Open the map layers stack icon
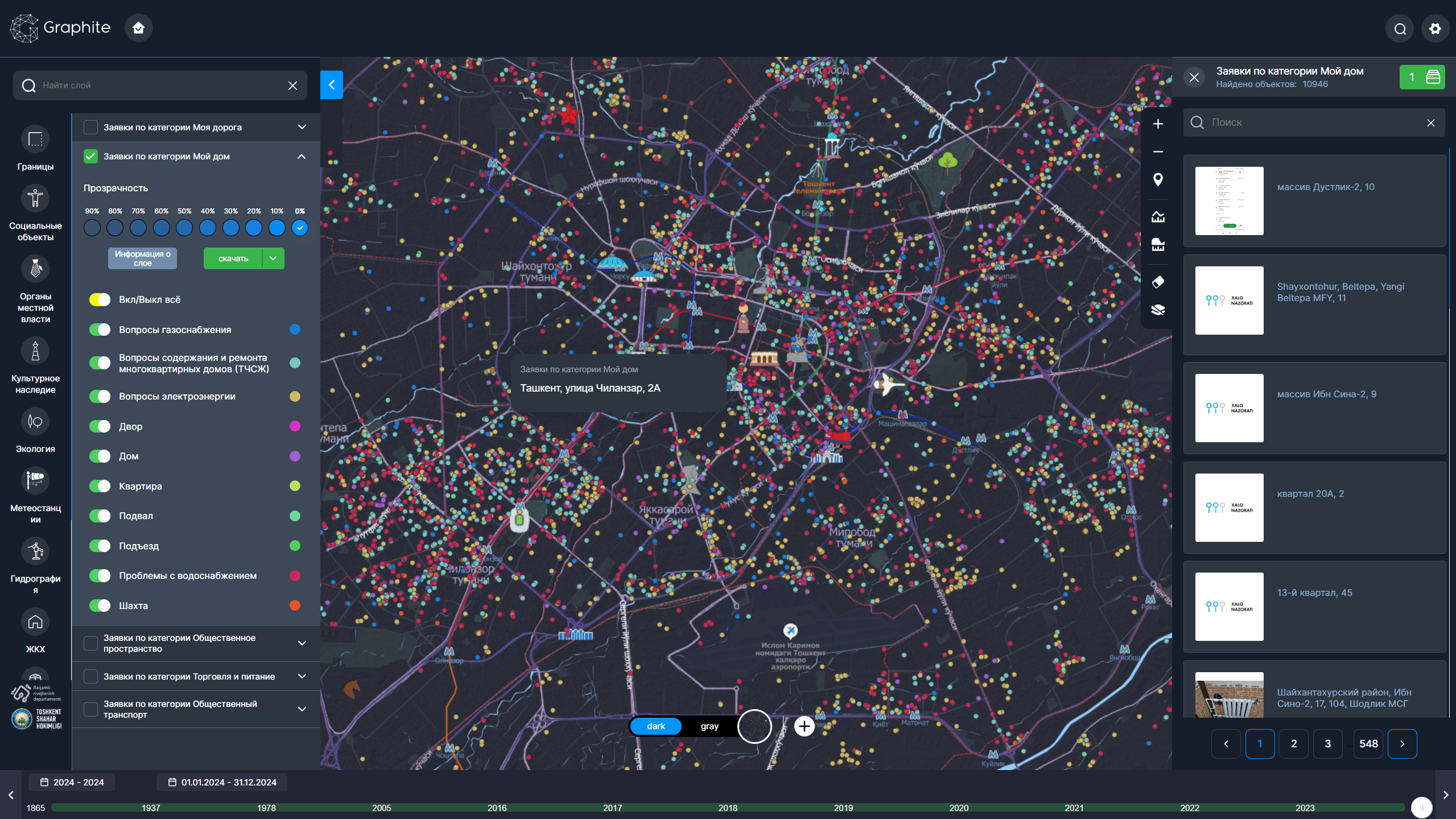Screen dimensions: 1456x819 click(x=1158, y=310)
